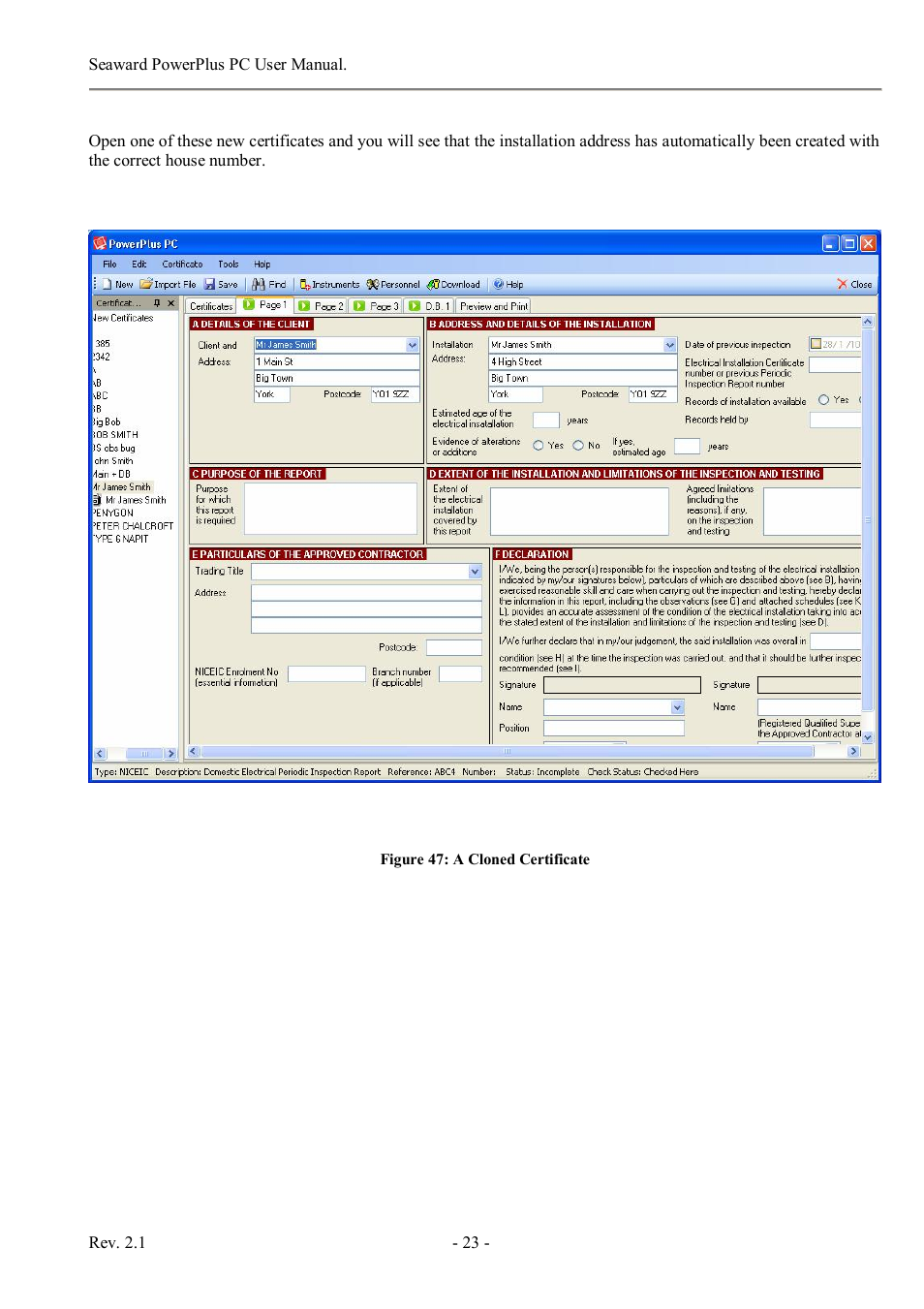This screenshot has height=1309, width=924.
Task: Click the estimated age years field
Action: point(546,420)
